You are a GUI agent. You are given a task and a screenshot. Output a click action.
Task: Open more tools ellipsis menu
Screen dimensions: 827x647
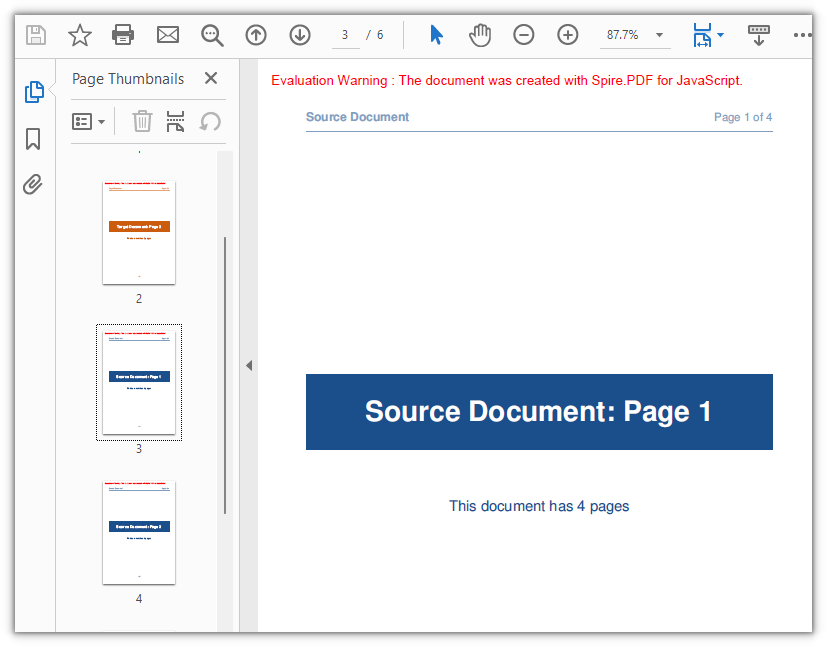click(803, 35)
